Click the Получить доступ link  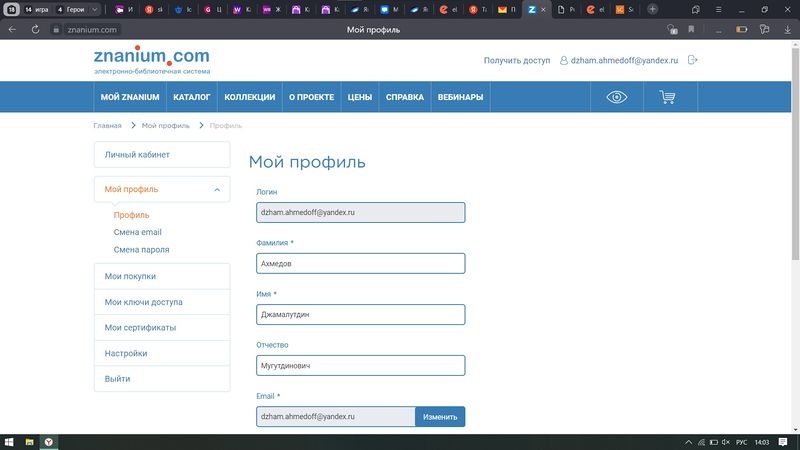click(516, 60)
